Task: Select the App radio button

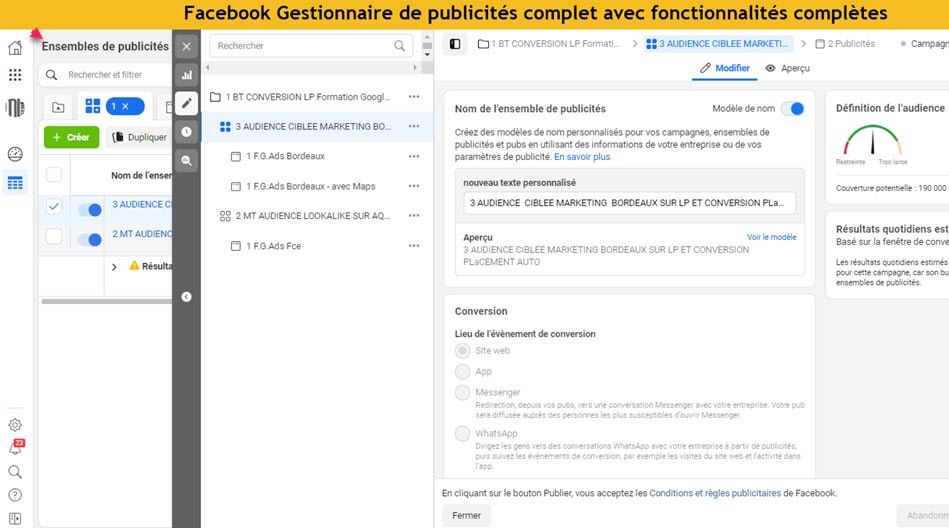Action: pos(462,371)
